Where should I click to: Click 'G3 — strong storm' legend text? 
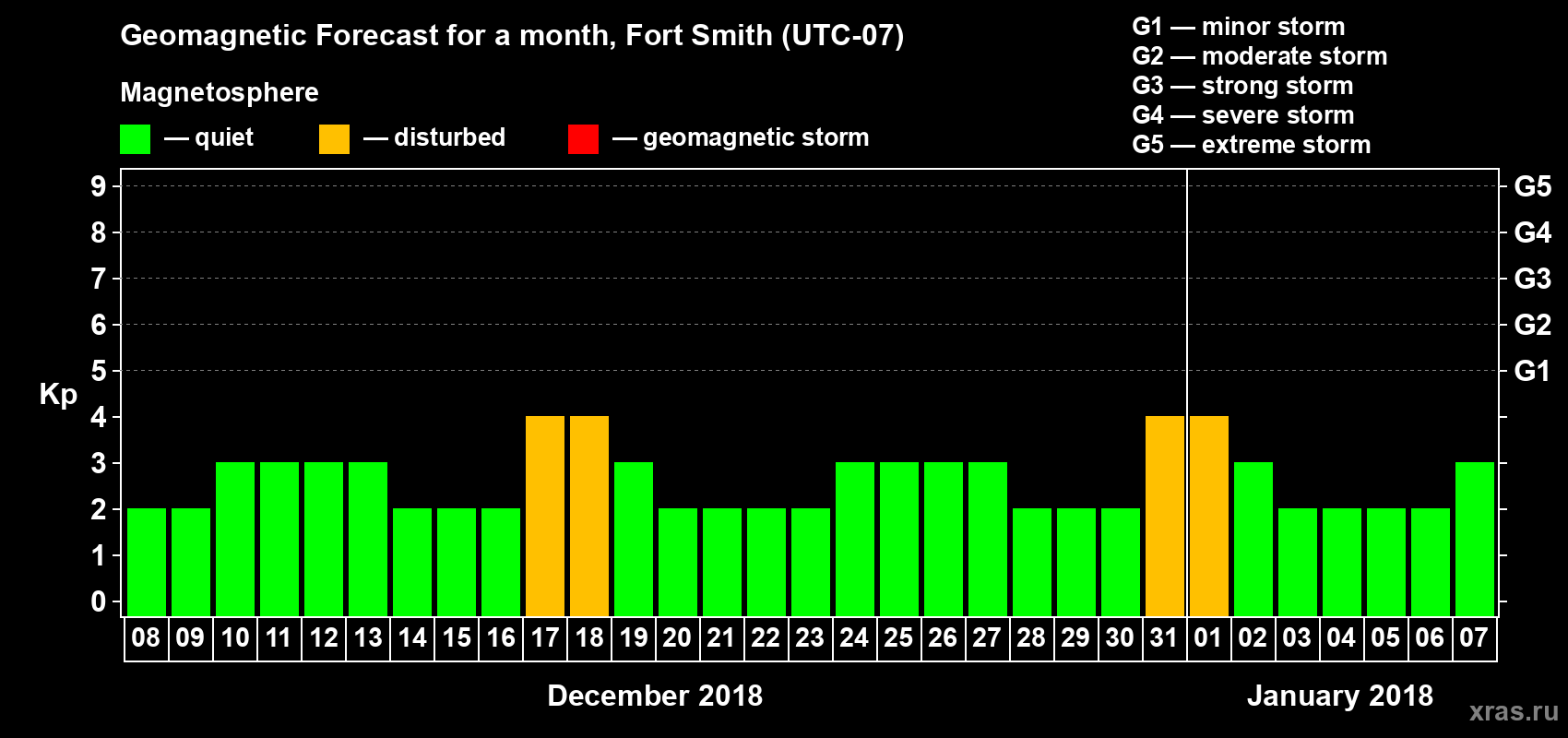pos(1242,86)
